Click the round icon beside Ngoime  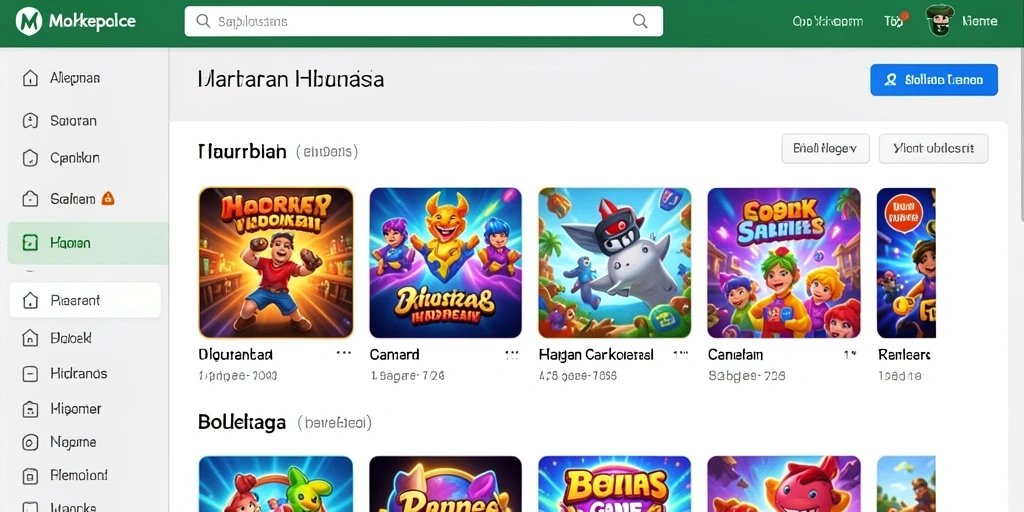[30, 443]
